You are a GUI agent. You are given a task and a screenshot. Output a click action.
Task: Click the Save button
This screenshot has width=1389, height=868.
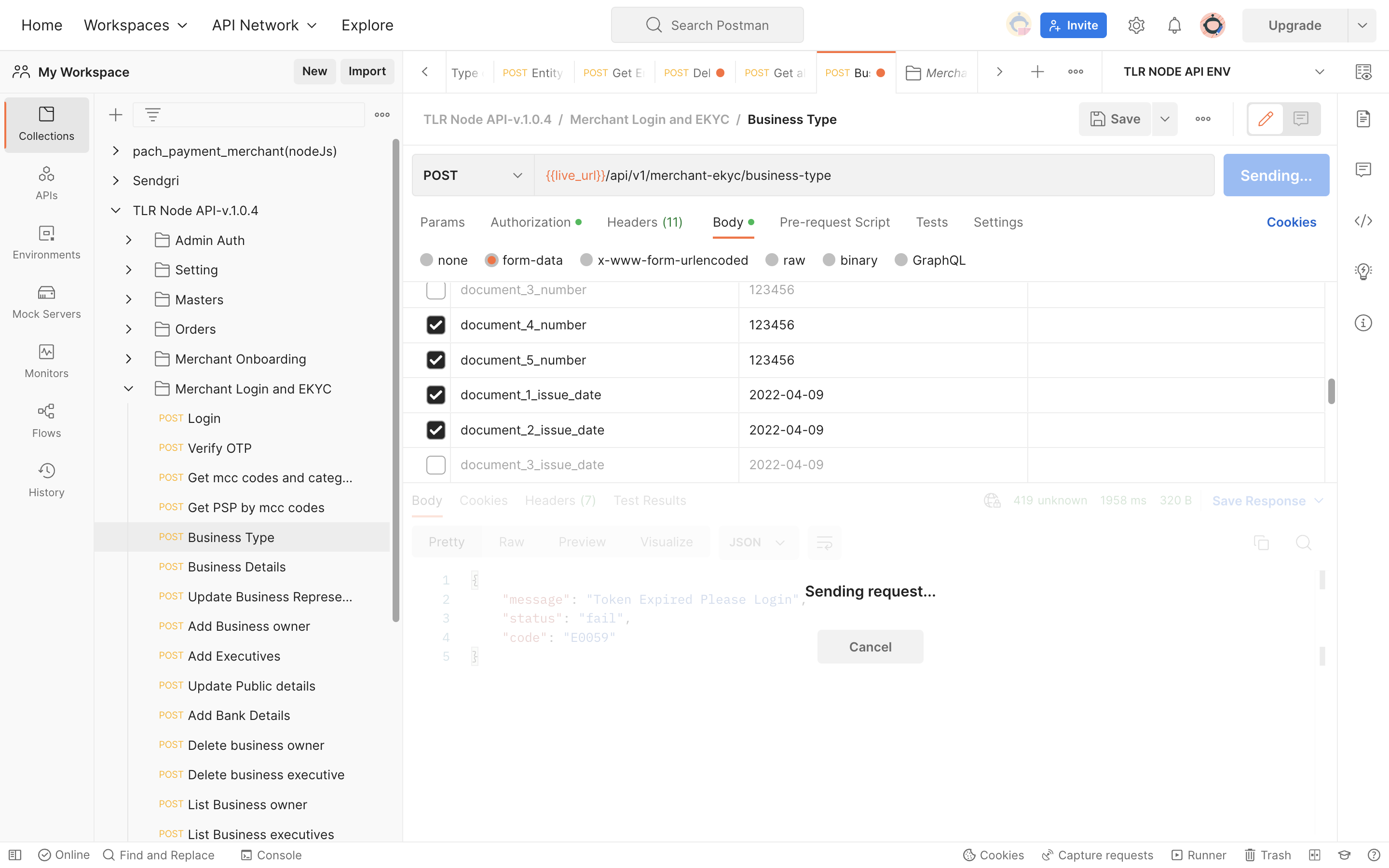(1115, 119)
